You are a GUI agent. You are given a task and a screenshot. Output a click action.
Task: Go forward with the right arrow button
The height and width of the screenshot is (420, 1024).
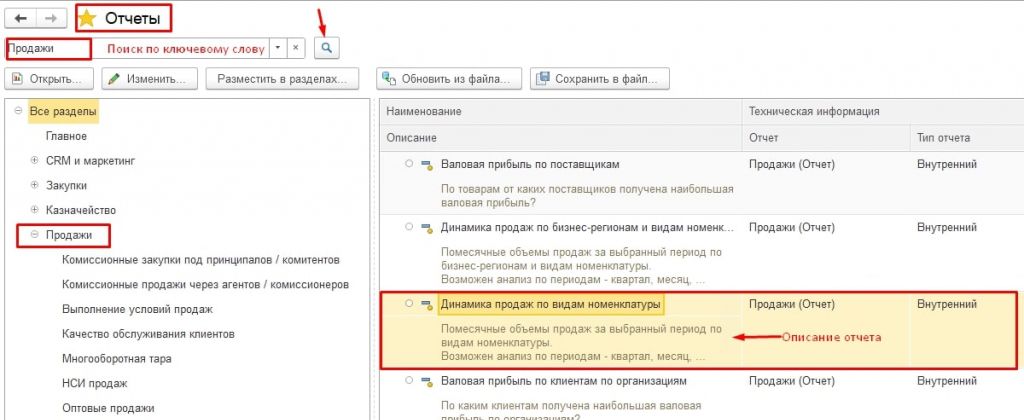pos(51,18)
